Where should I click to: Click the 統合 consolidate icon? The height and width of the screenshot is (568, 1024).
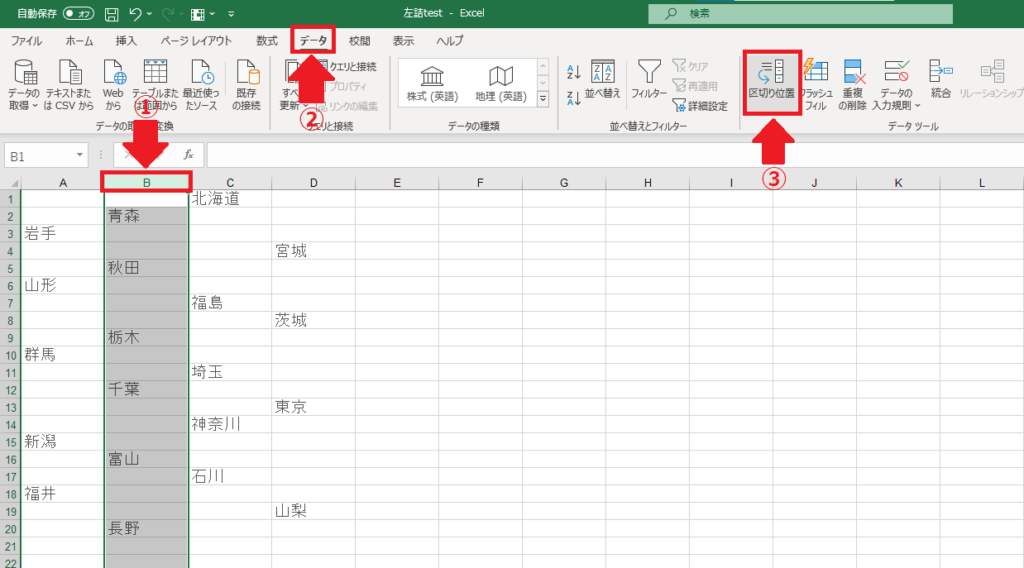[940, 80]
